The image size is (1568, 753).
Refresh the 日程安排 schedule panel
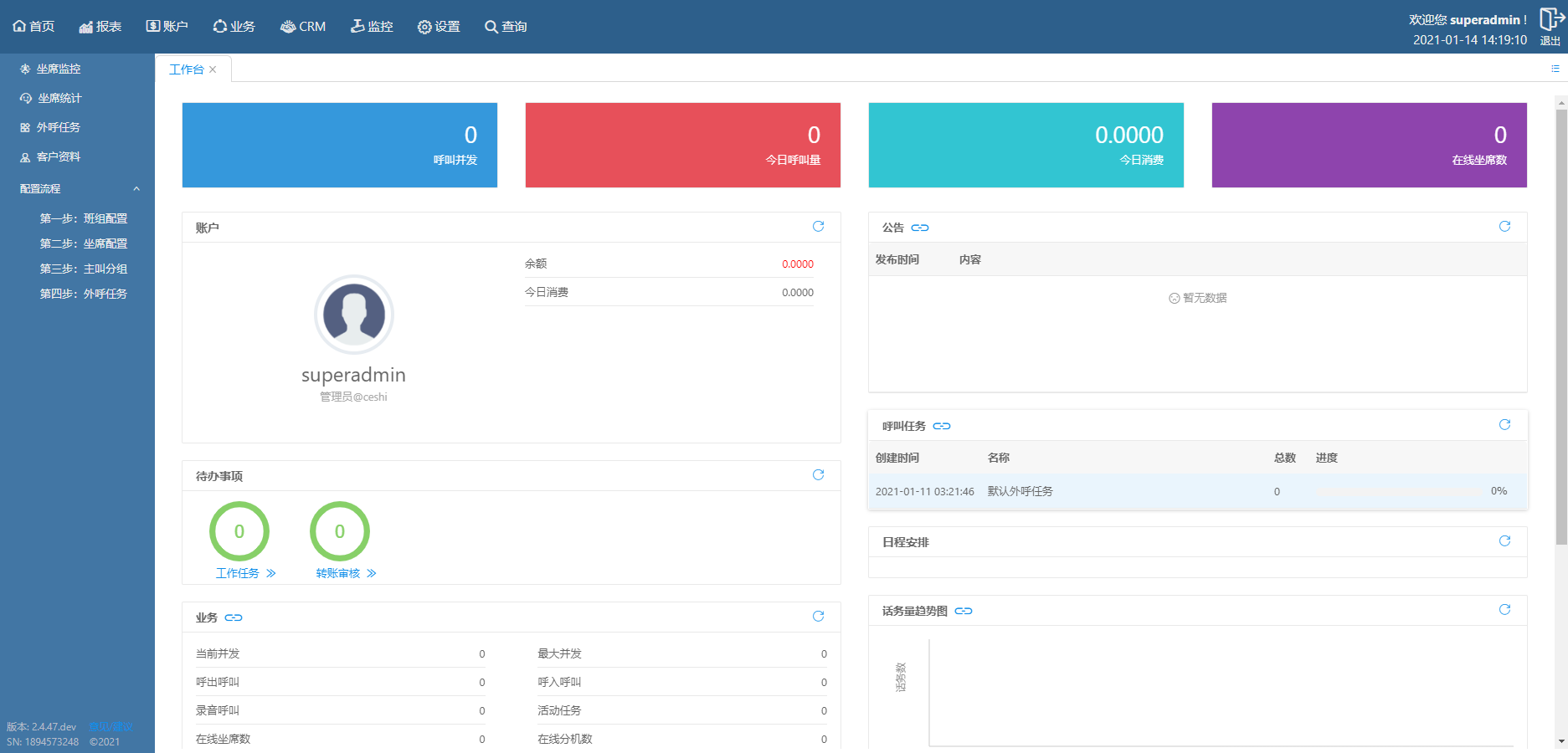pyautogui.click(x=1504, y=541)
